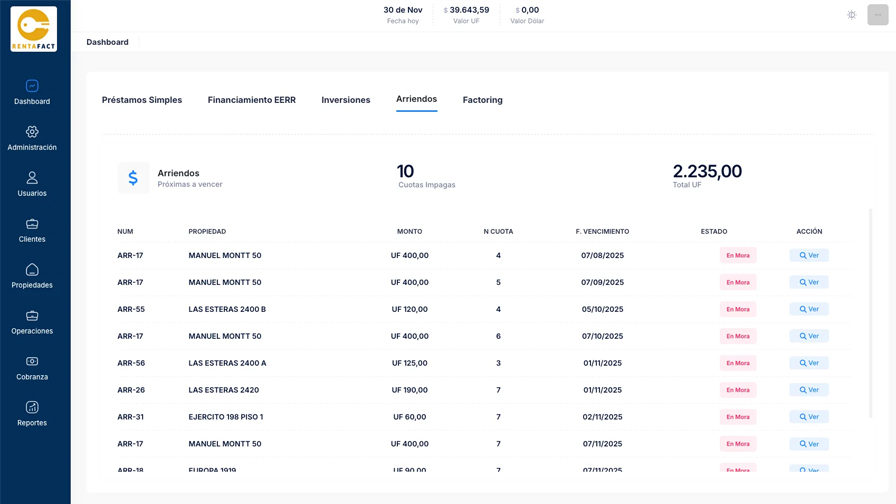Click the Dashboard breadcrumb title
The height and width of the screenshot is (504, 896).
coord(107,42)
